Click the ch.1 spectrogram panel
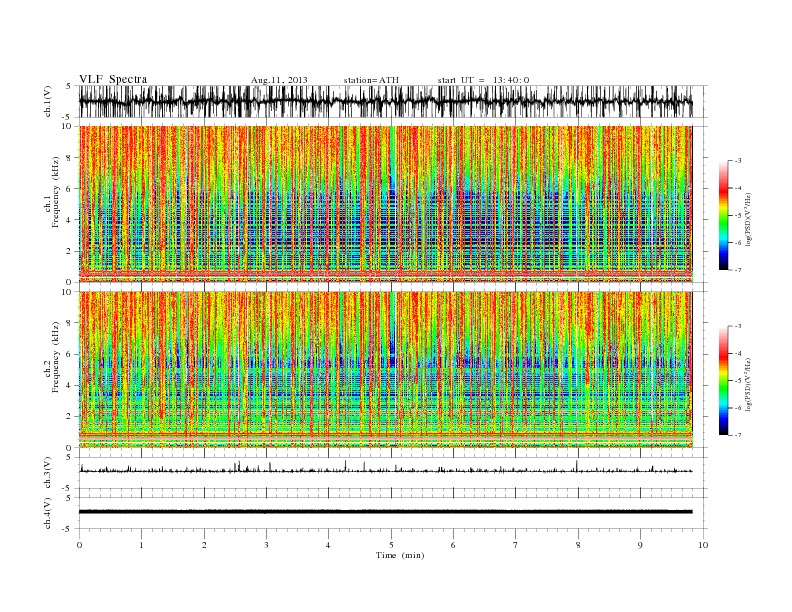 386,204
